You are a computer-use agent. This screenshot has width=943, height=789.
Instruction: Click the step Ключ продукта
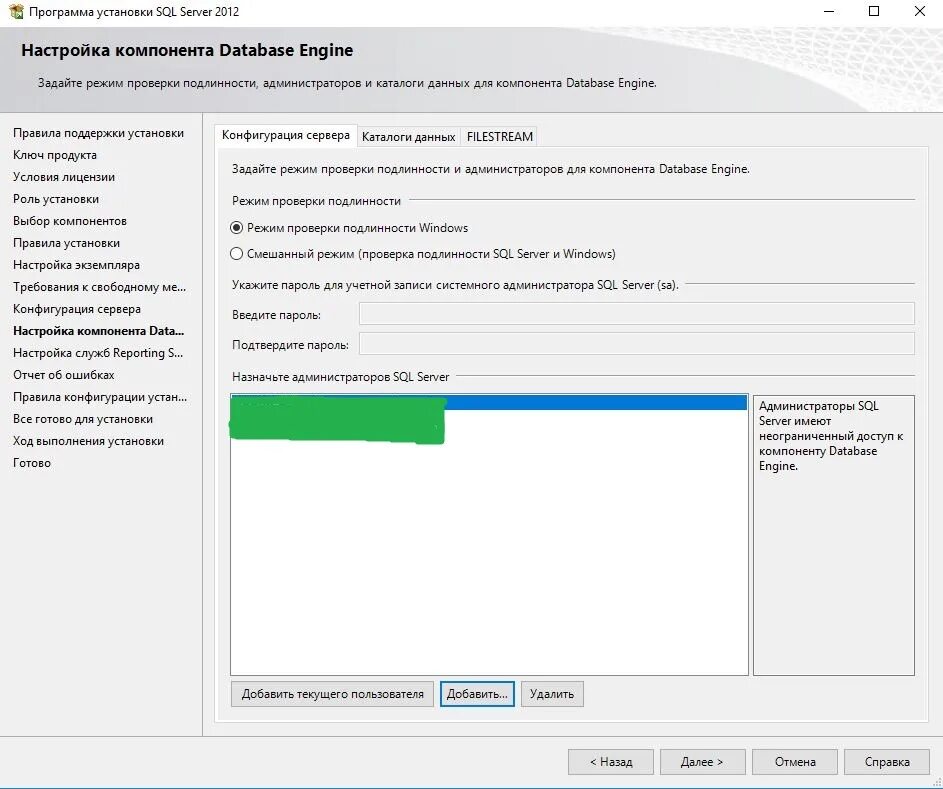coord(55,155)
